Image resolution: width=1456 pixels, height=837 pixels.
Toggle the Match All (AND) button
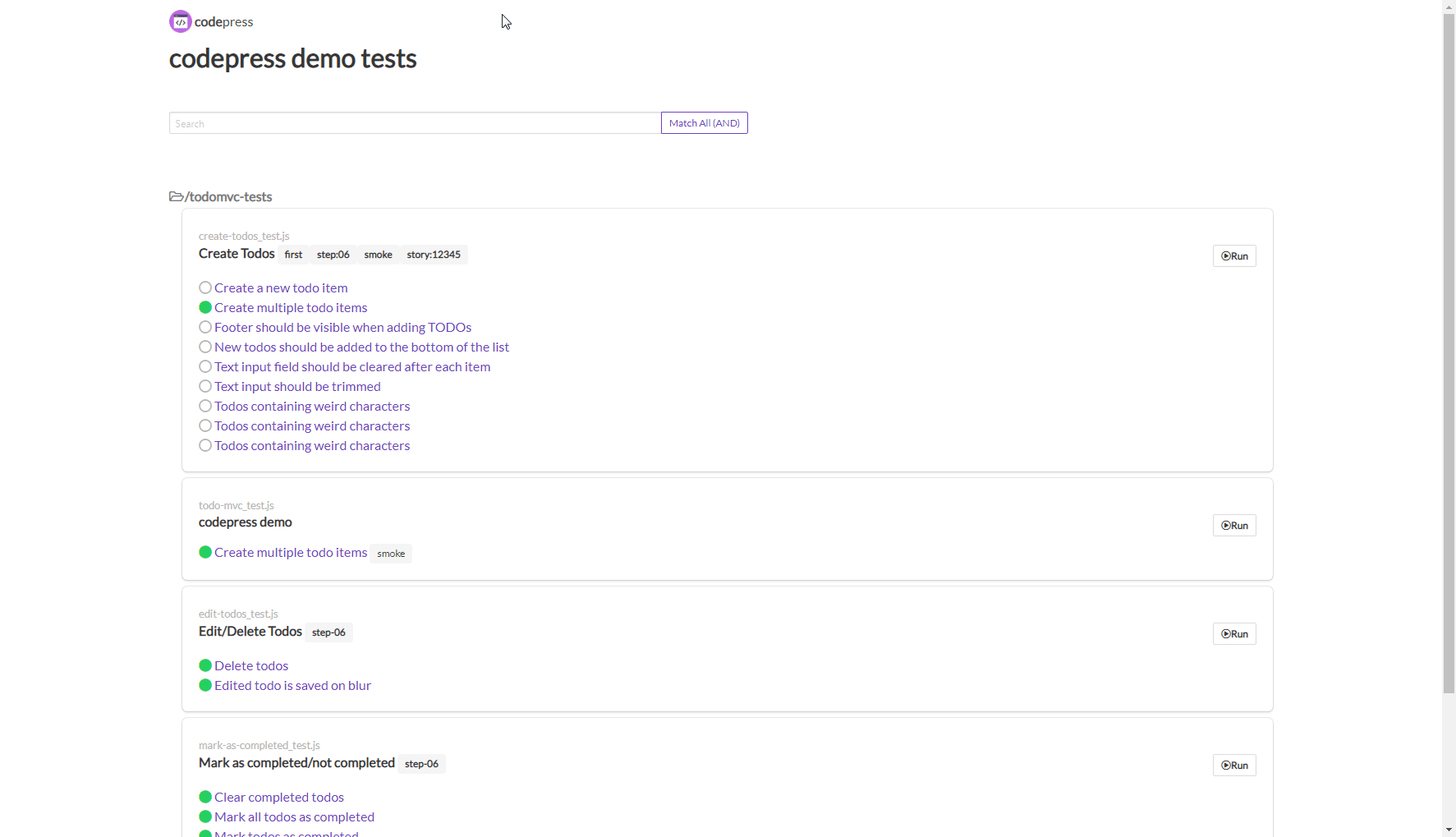point(705,123)
